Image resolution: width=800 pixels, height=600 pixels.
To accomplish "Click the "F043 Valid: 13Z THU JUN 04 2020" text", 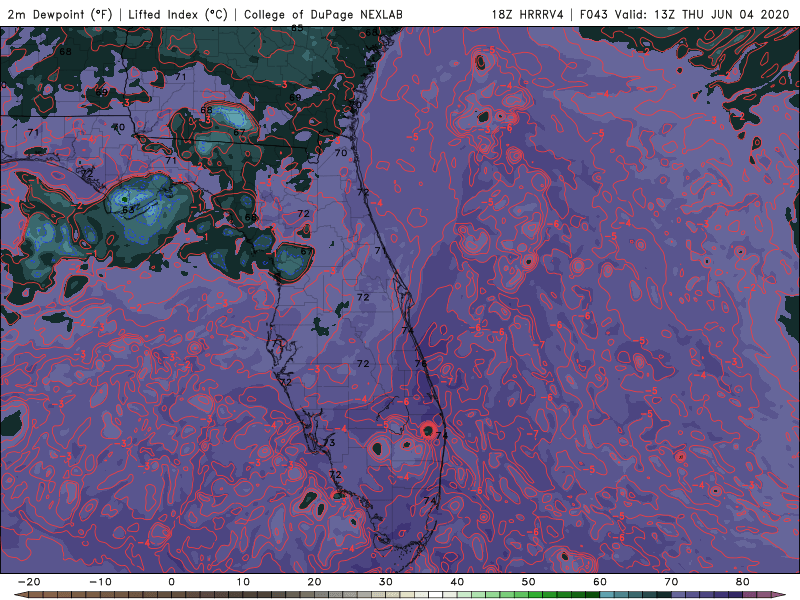I will point(685,14).
